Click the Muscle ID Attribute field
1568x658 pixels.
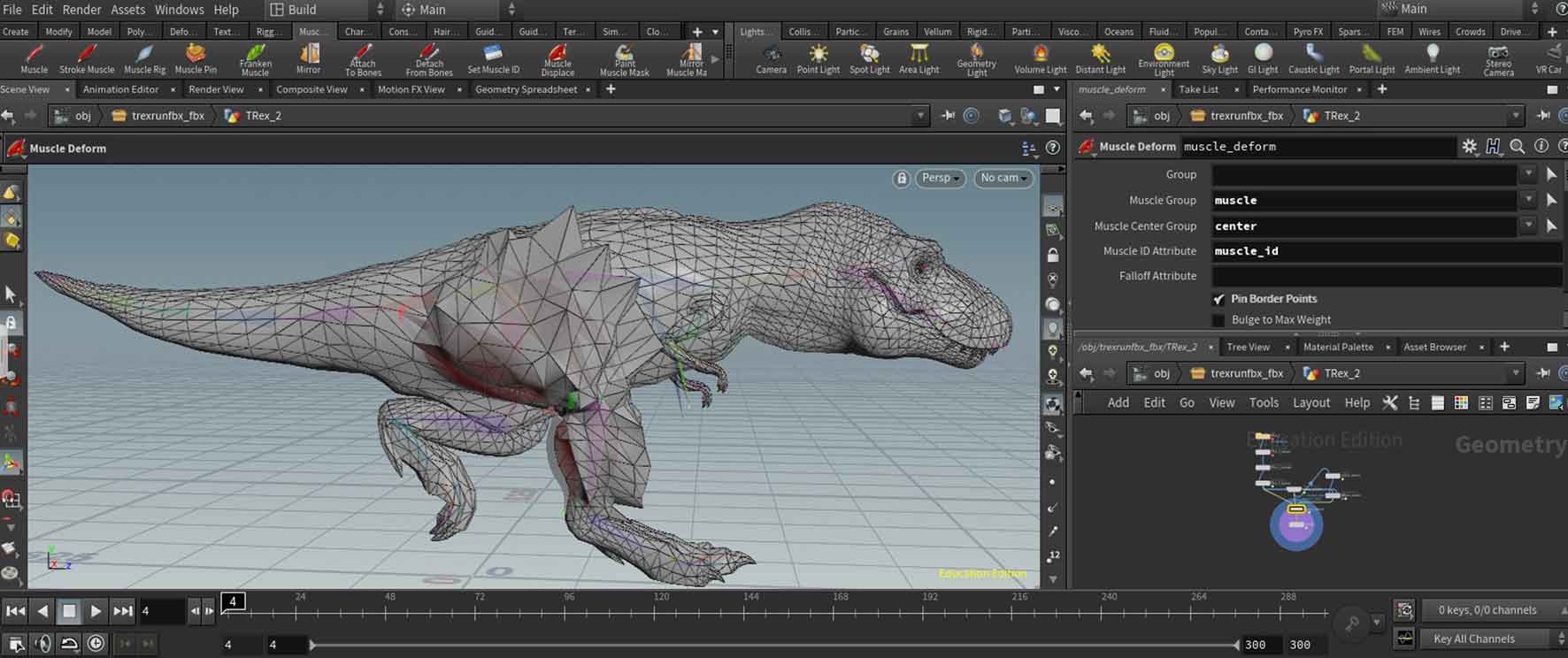[x=1386, y=251]
